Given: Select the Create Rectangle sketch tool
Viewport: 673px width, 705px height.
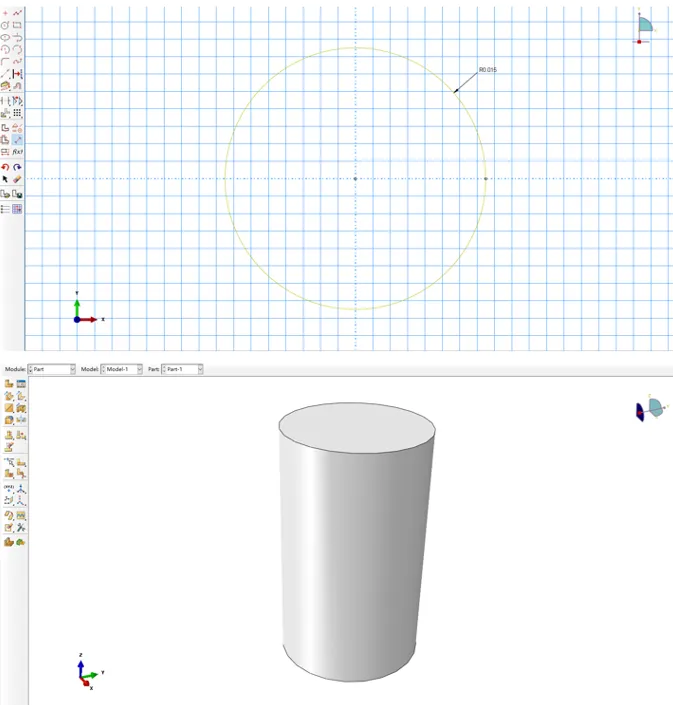Looking at the screenshot, I should click(x=17, y=25).
